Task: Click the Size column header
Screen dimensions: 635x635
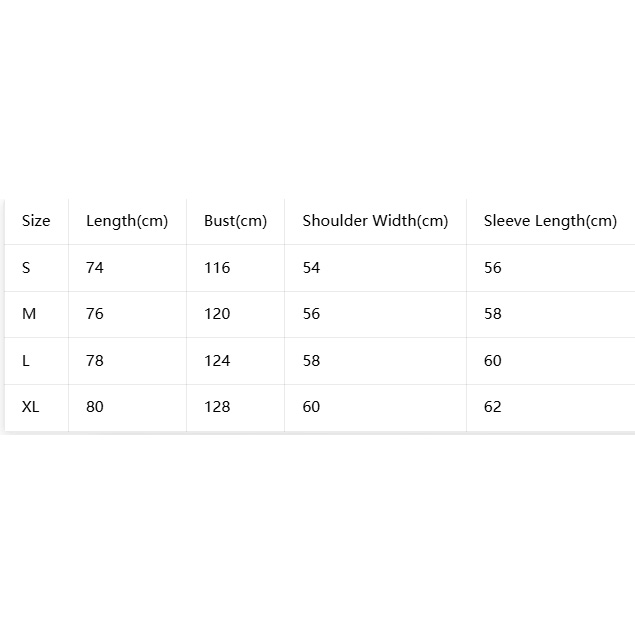Action: click(x=36, y=221)
